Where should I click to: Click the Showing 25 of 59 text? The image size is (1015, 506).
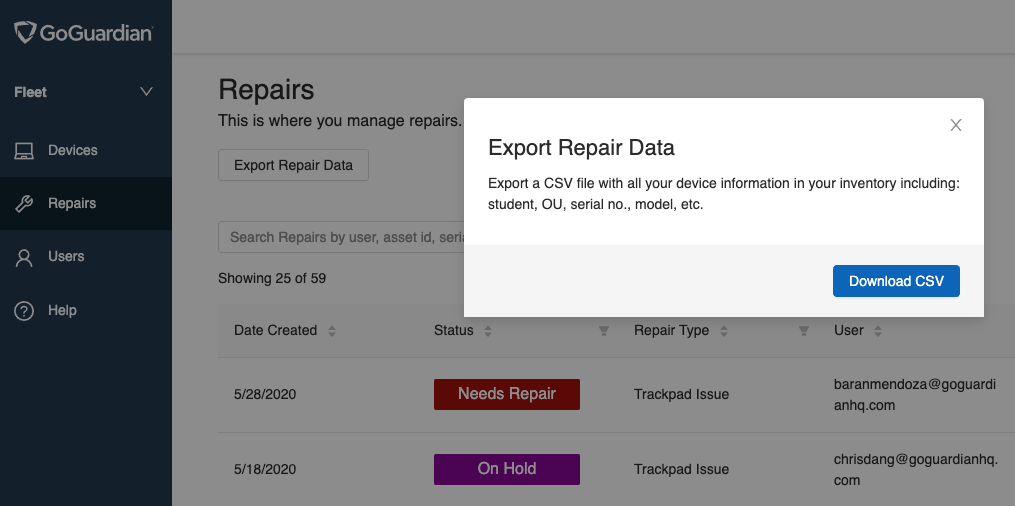pyautogui.click(x=272, y=278)
